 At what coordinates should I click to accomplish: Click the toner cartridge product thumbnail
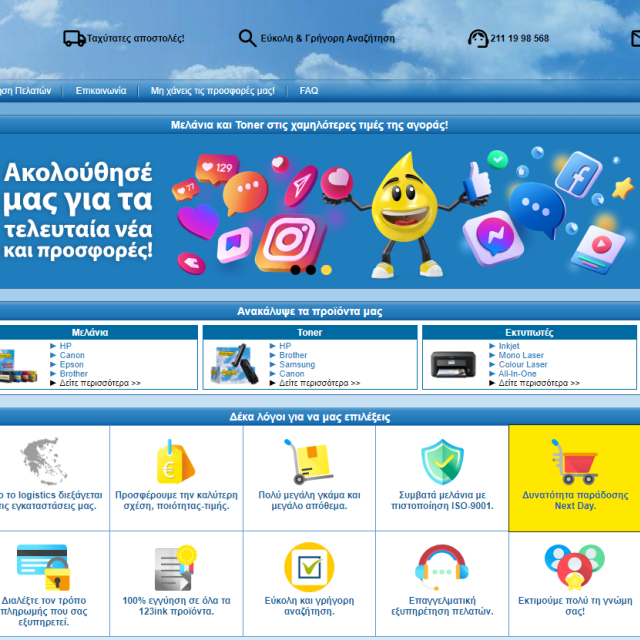click(235, 364)
